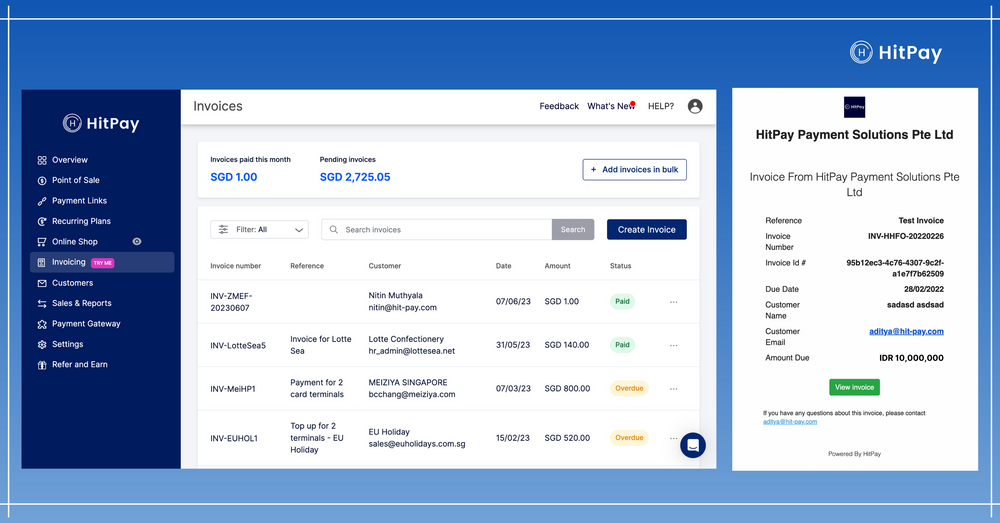The width and height of the screenshot is (1000, 523).
Task: Click the Refer and Earn gift icon
Action: (x=42, y=365)
